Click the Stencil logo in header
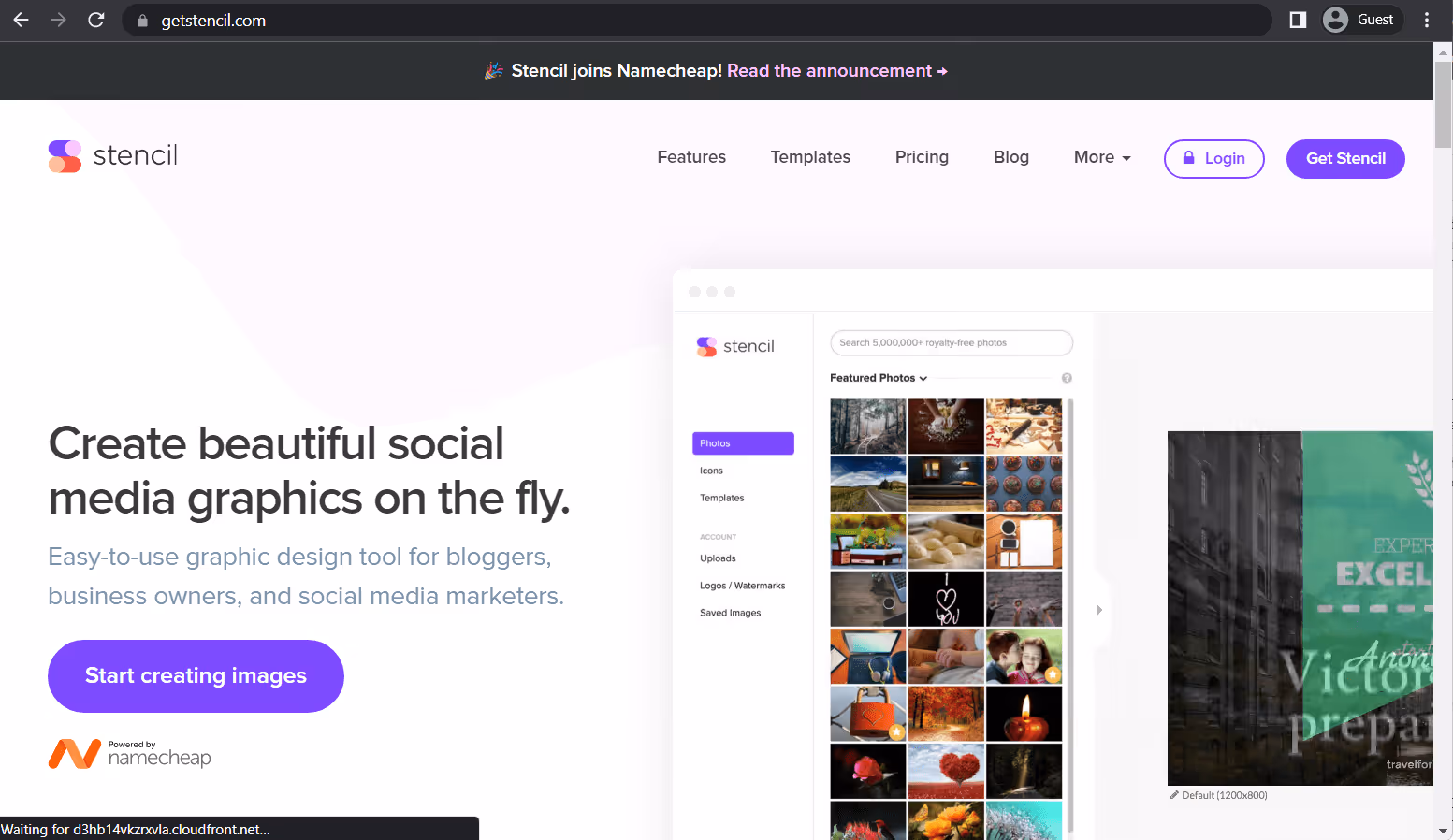 click(113, 156)
